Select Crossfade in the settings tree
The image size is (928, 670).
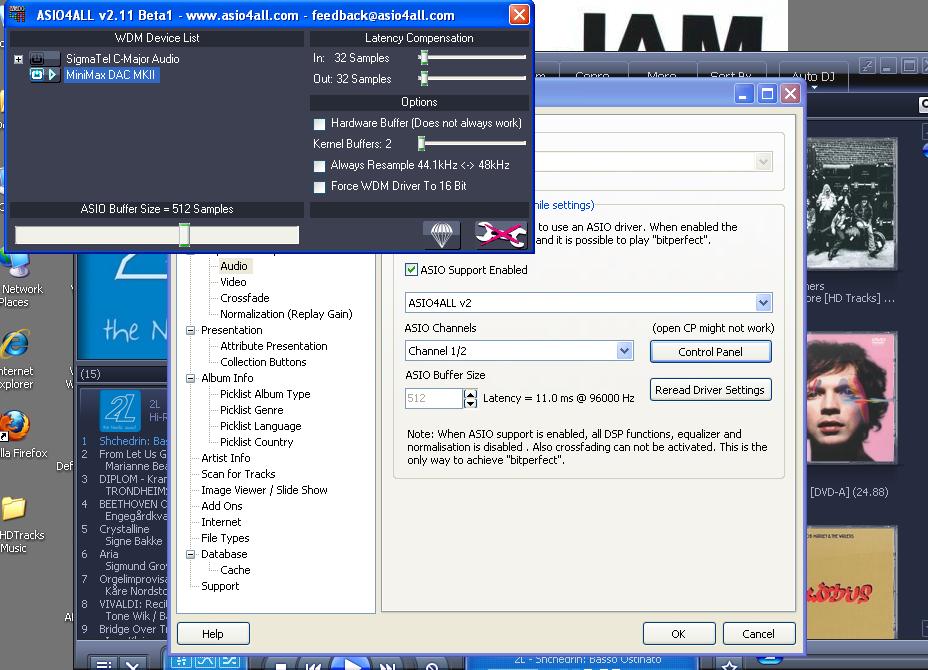(x=244, y=298)
